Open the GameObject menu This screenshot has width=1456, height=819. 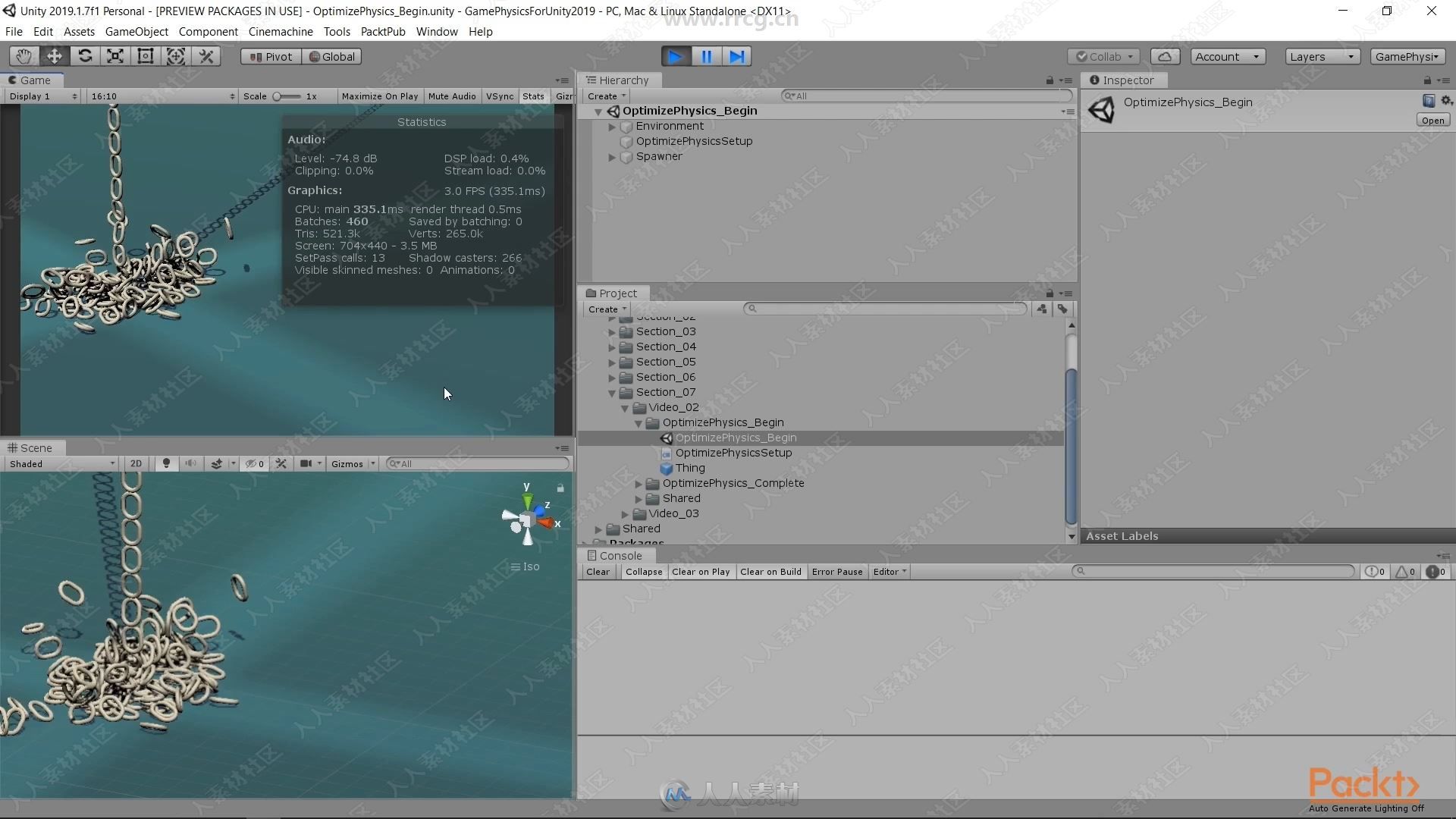pyautogui.click(x=136, y=32)
